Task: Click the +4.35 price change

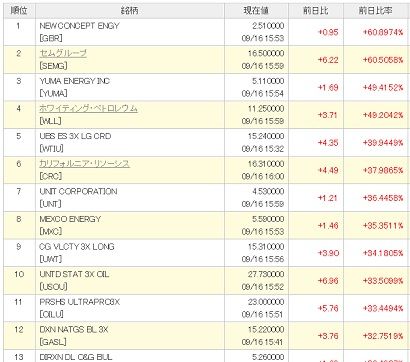Action: [328, 143]
